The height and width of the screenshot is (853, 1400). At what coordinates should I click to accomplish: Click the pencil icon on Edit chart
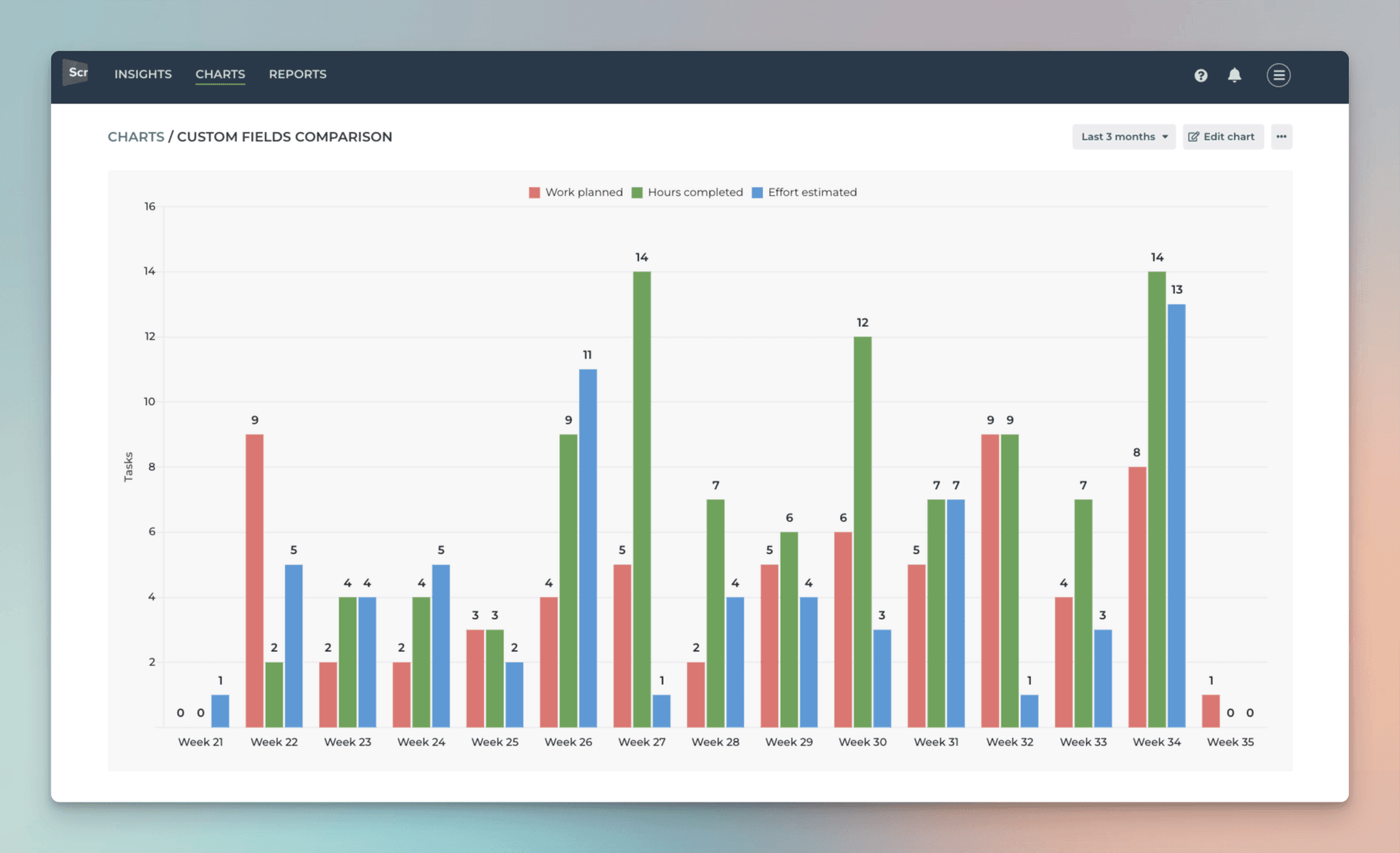click(1194, 136)
